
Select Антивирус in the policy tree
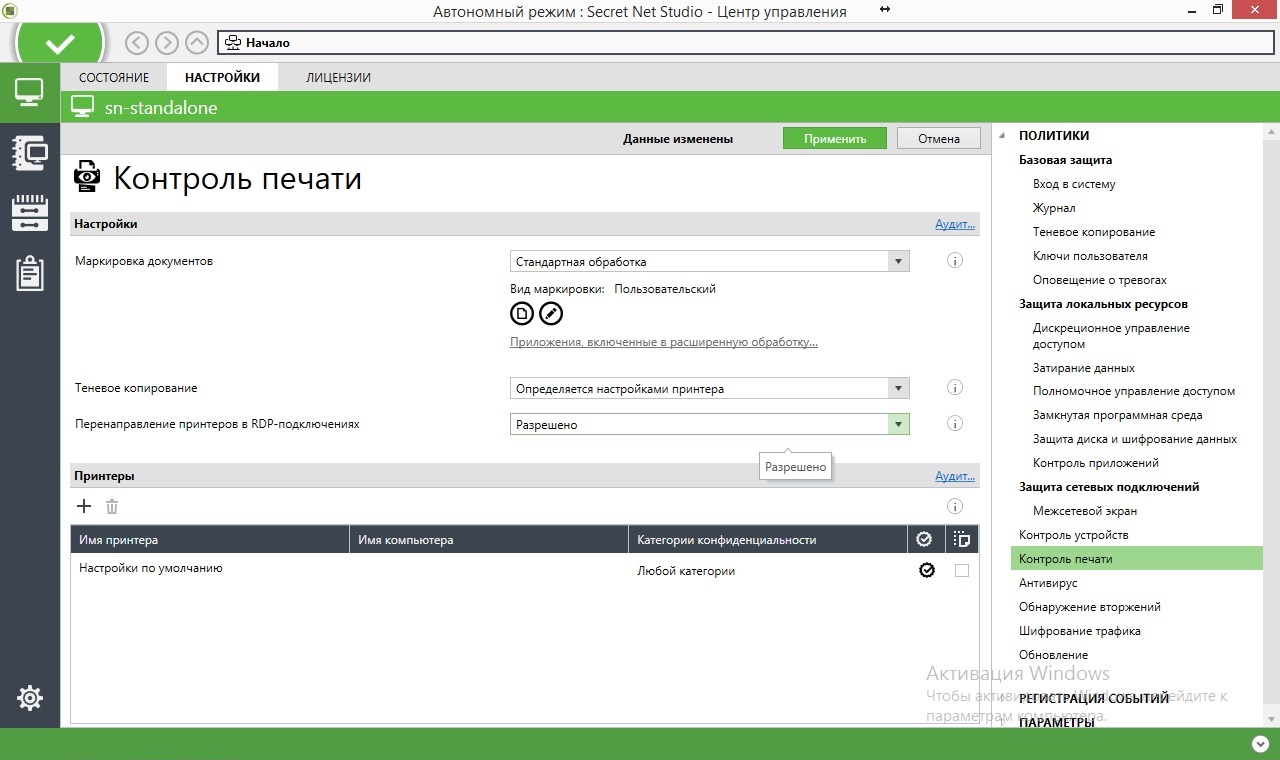1048,583
